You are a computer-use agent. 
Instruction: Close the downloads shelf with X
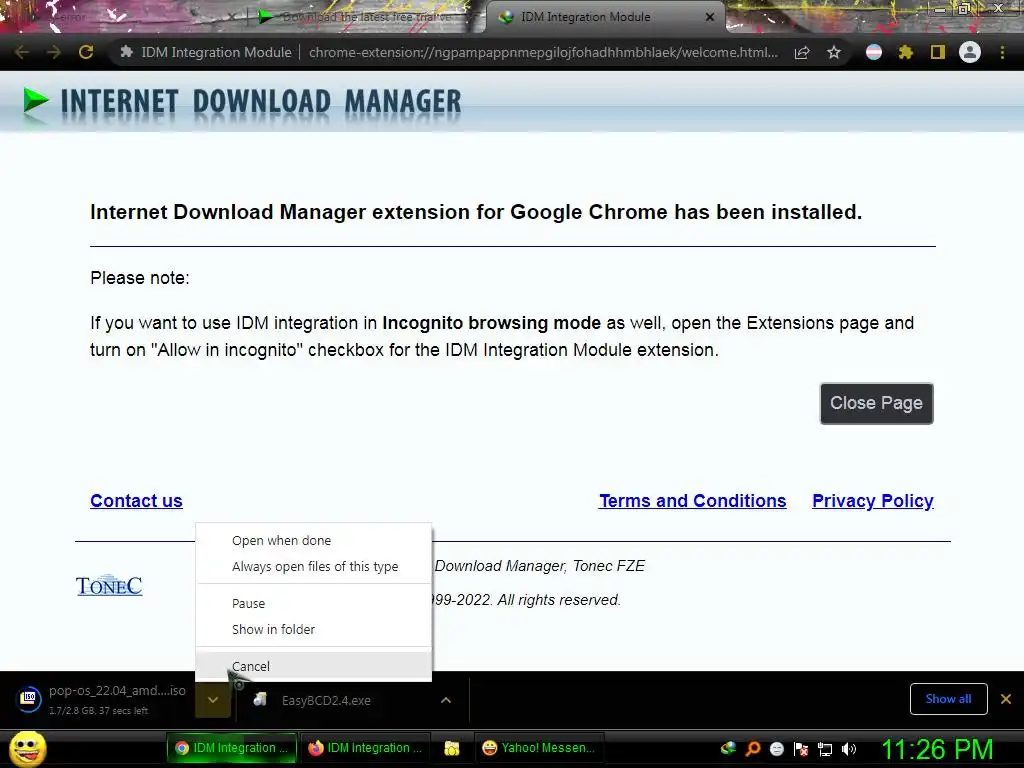[1006, 699]
